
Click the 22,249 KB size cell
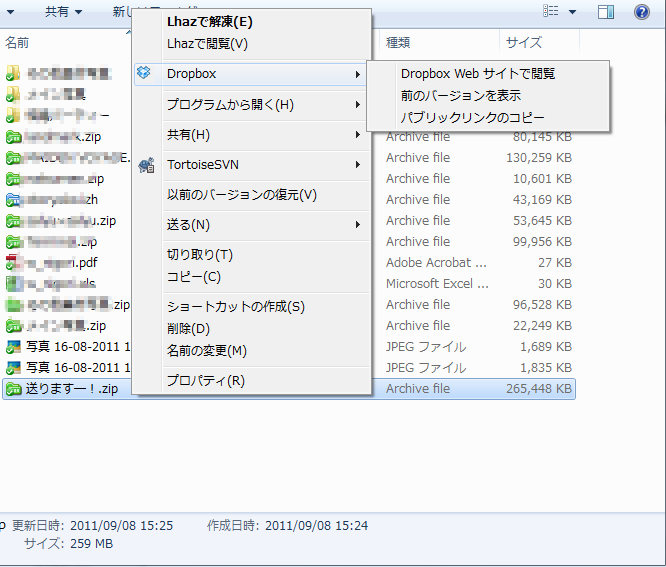pos(542,326)
